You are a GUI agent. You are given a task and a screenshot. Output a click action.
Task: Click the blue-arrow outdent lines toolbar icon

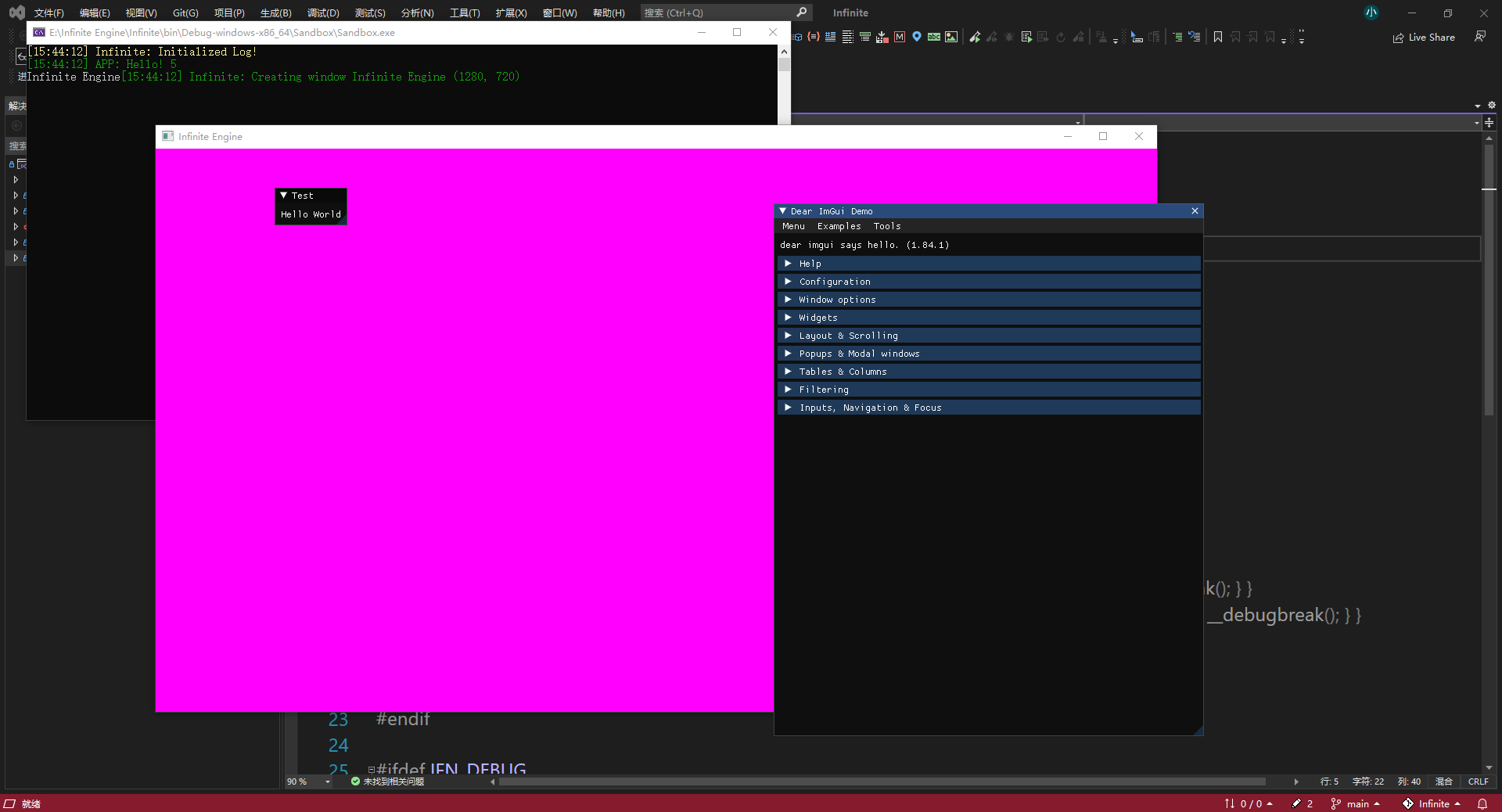tap(1194, 37)
